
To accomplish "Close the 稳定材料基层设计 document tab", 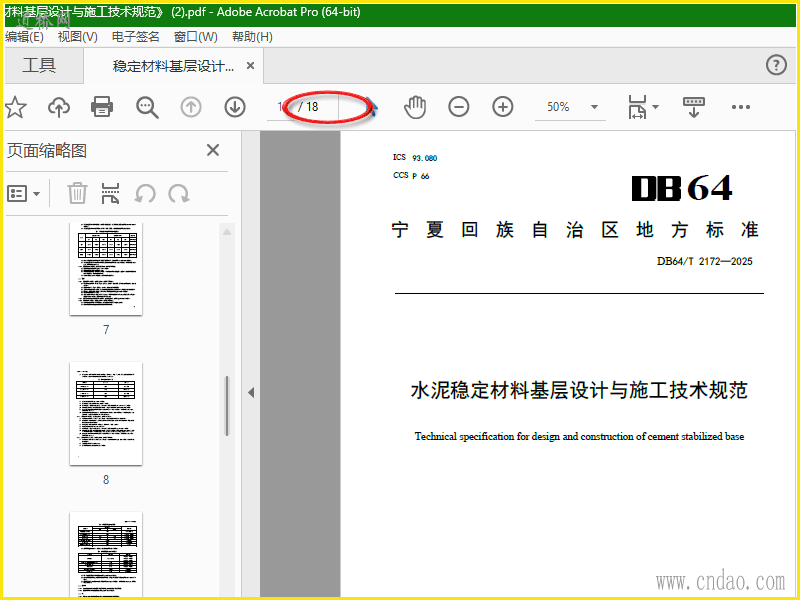I will (x=251, y=65).
